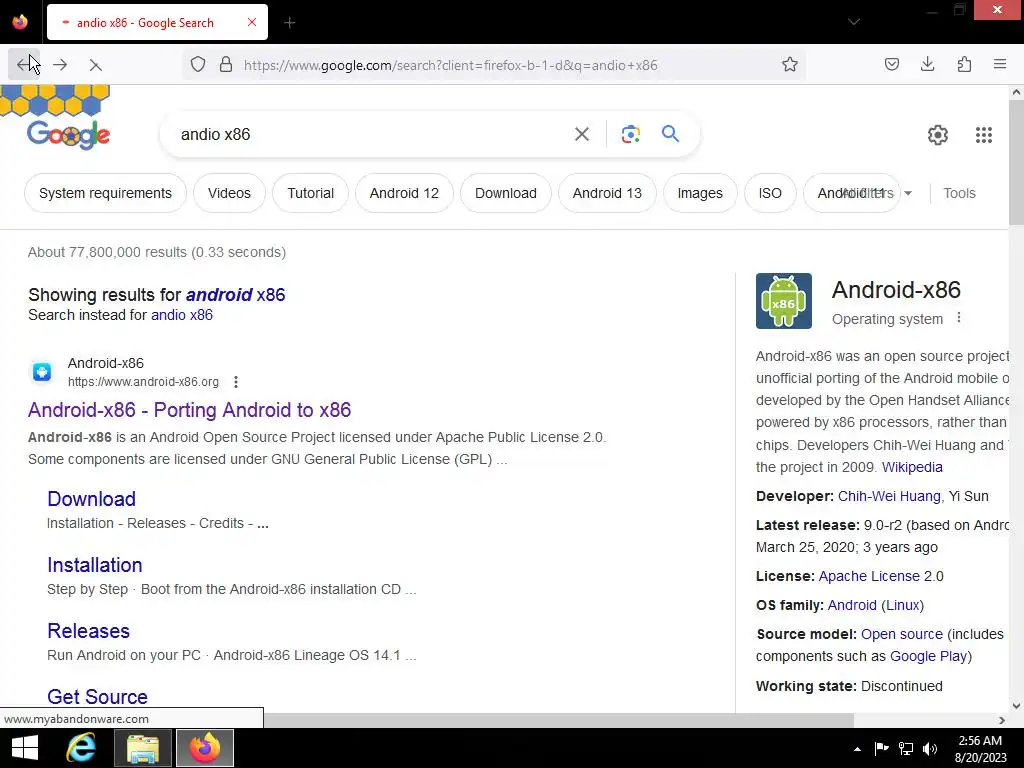The width and height of the screenshot is (1024, 768).
Task: Close the andio x86 Google Search tab
Action: click(x=252, y=22)
